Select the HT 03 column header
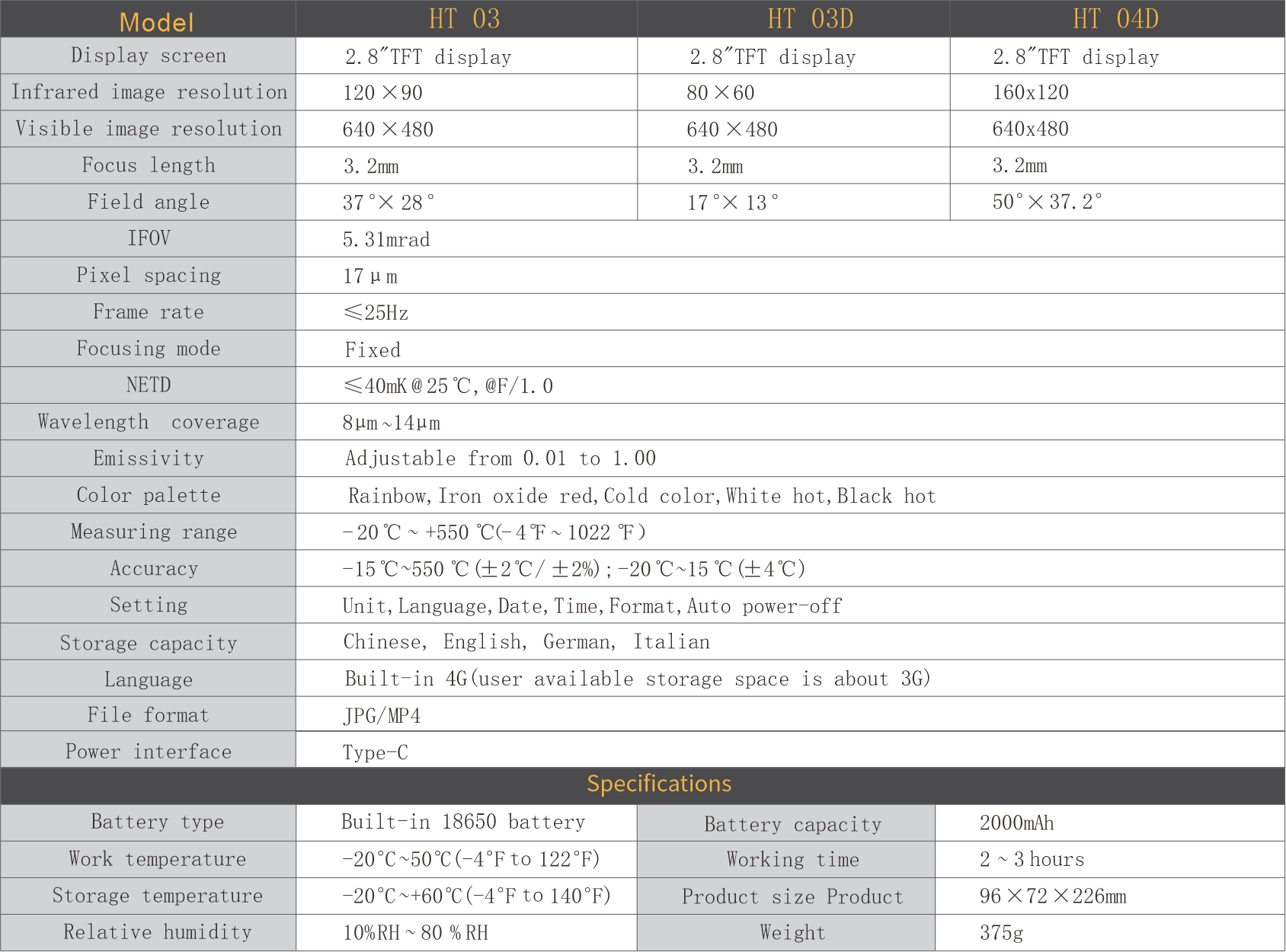The width and height of the screenshot is (1286, 952). coord(464,19)
